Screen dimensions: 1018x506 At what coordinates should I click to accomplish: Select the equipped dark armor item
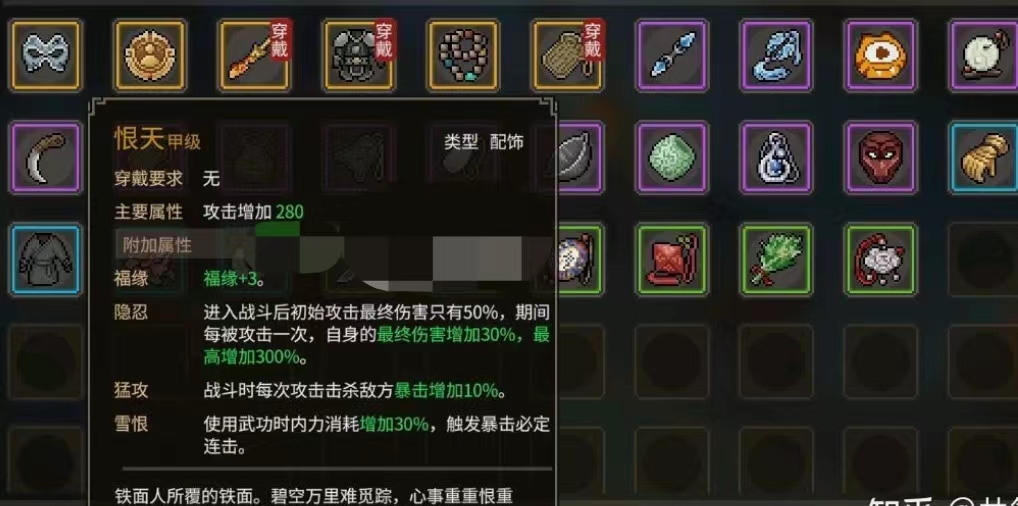(358, 55)
